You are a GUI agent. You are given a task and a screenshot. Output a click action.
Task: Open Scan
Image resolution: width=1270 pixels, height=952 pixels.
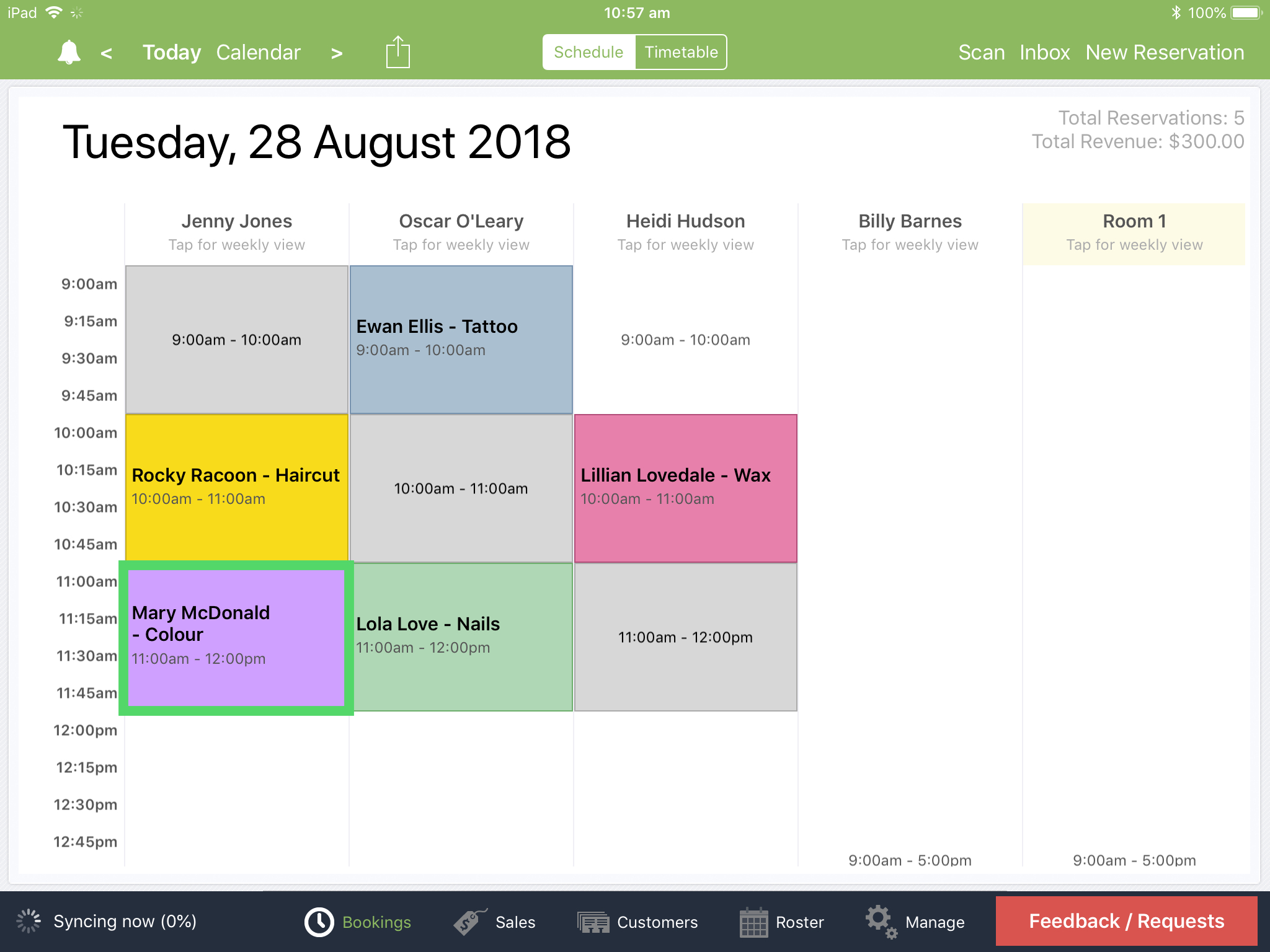(x=981, y=53)
